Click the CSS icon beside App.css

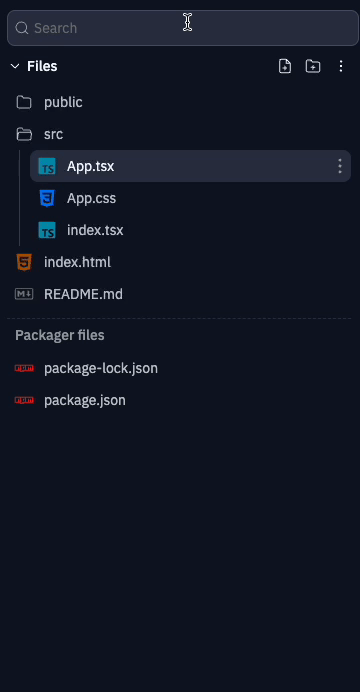[47, 198]
